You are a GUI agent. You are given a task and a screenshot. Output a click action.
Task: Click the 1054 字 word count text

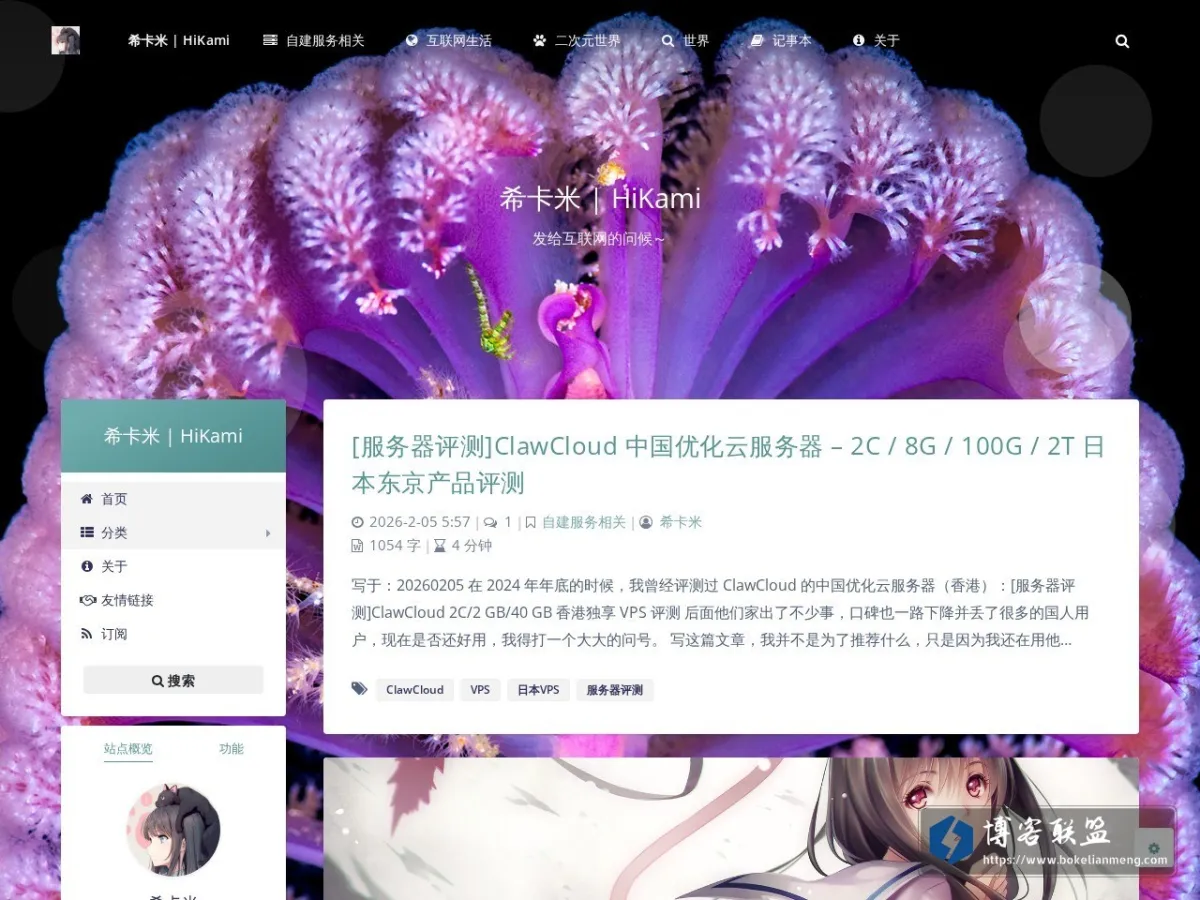(395, 546)
